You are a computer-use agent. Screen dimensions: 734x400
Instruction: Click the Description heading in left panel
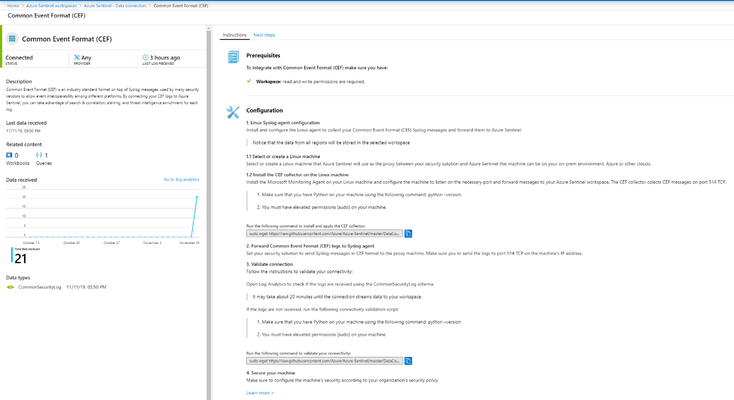(x=19, y=81)
